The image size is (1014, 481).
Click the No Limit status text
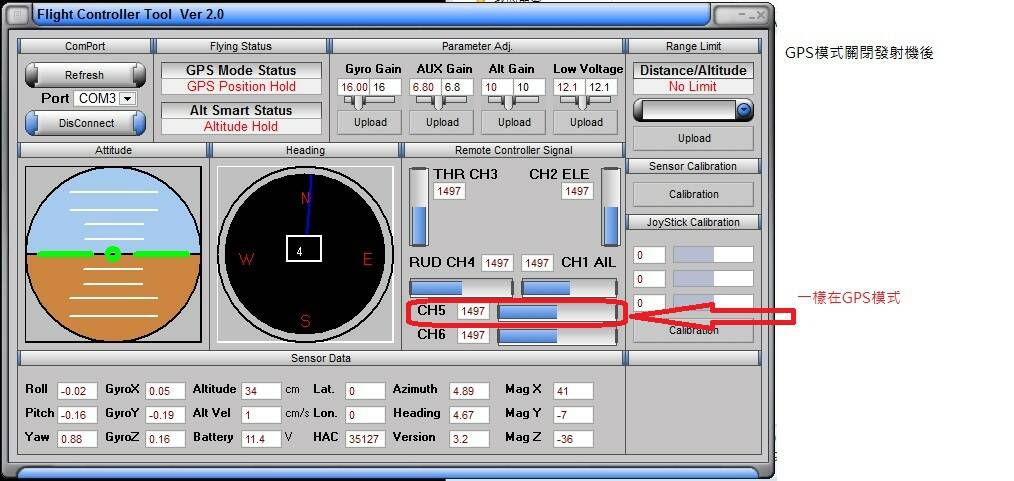tap(693, 87)
